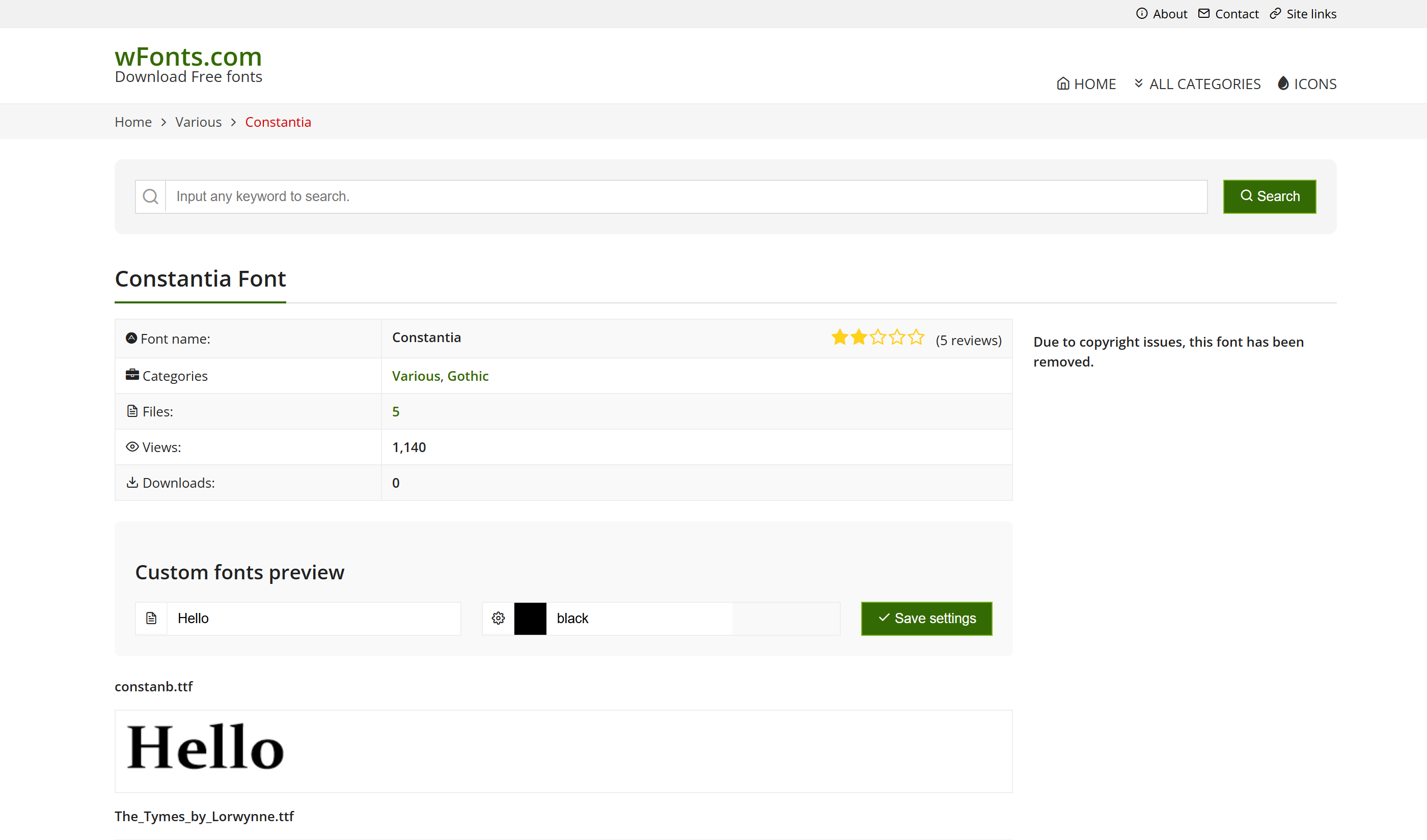
Task: Click the magnifier icon in search box
Action: click(x=150, y=197)
